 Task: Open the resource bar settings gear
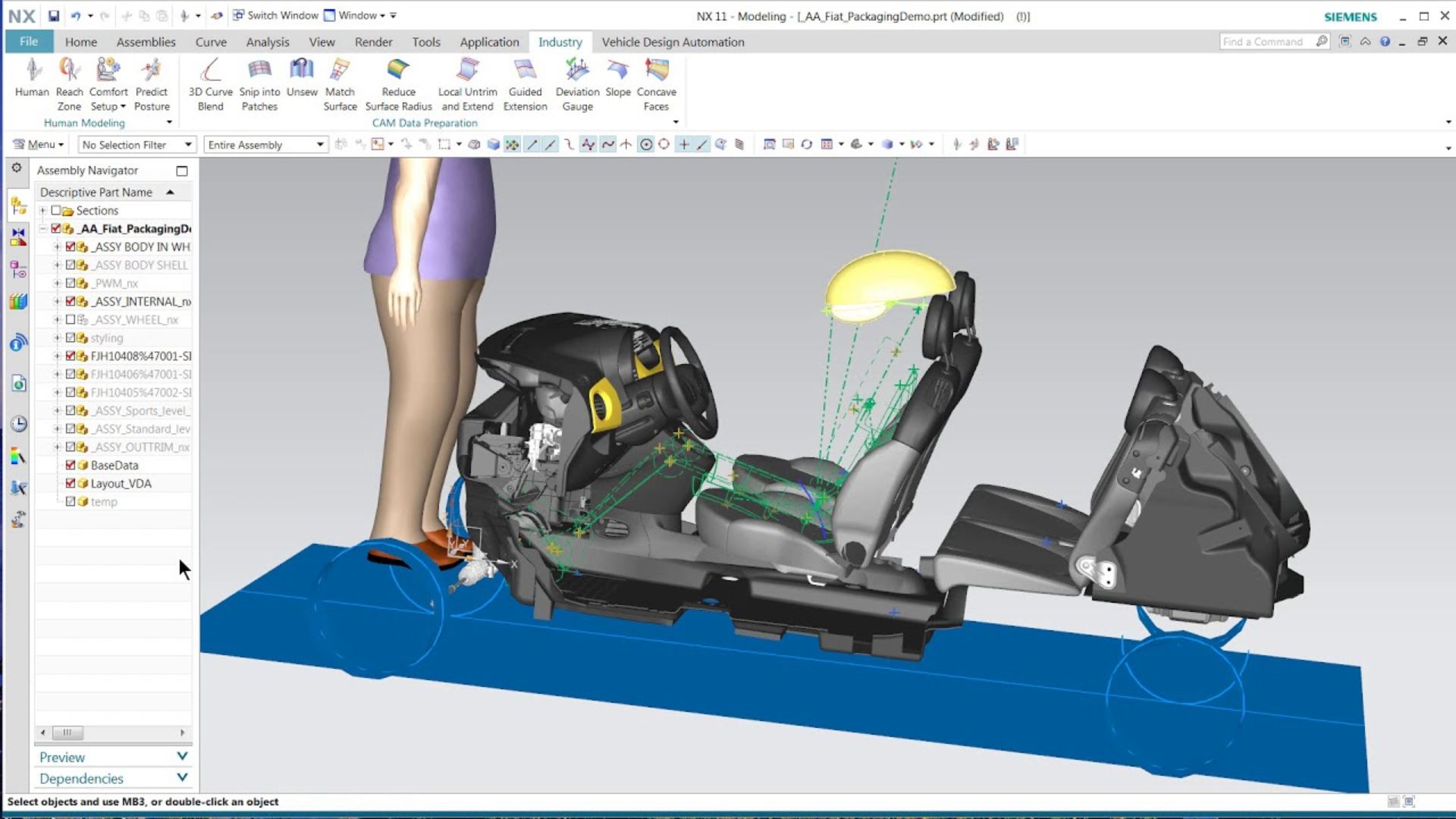click(17, 168)
